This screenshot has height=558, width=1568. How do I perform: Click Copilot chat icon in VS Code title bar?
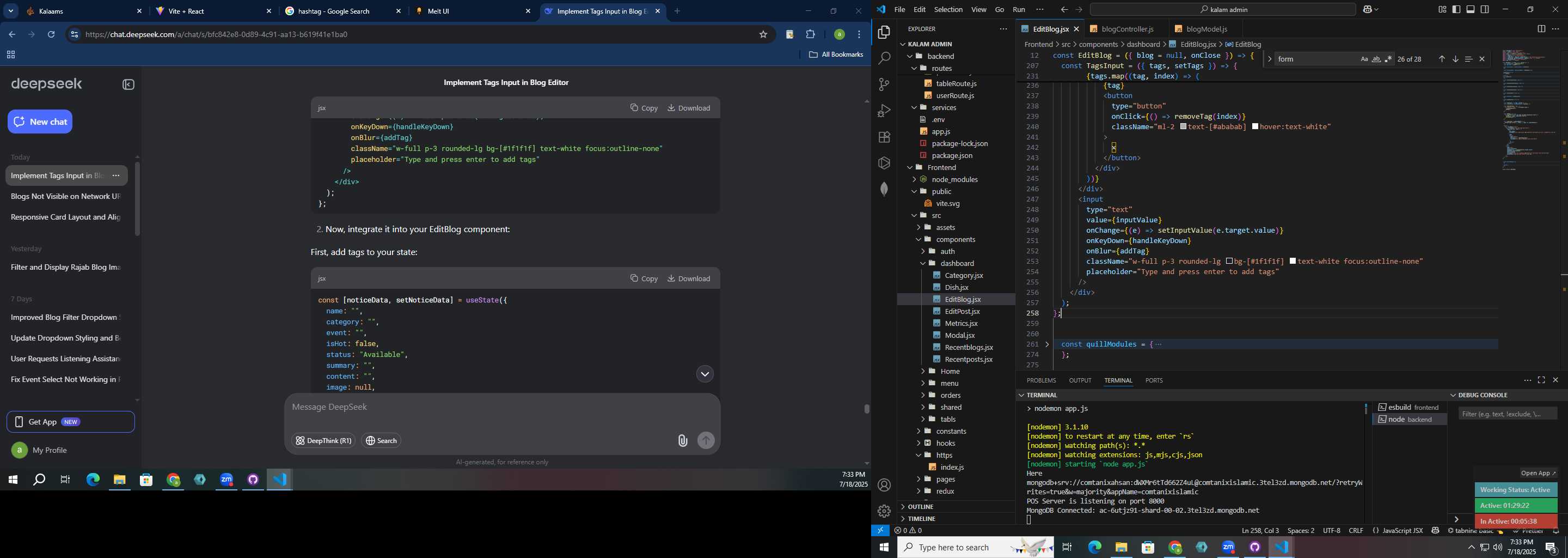pos(1368,10)
